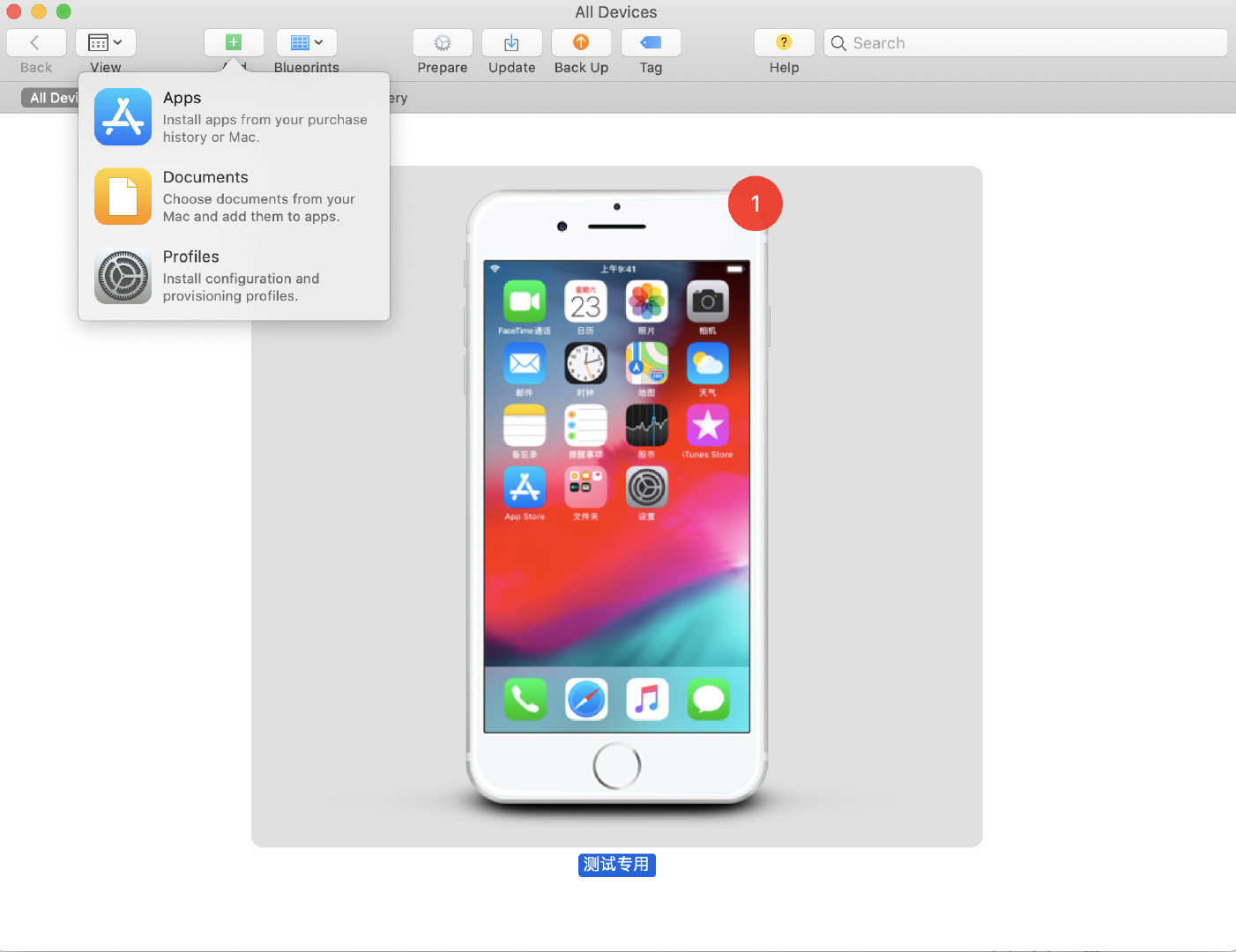Select Apps from the Add popover

coord(234,116)
